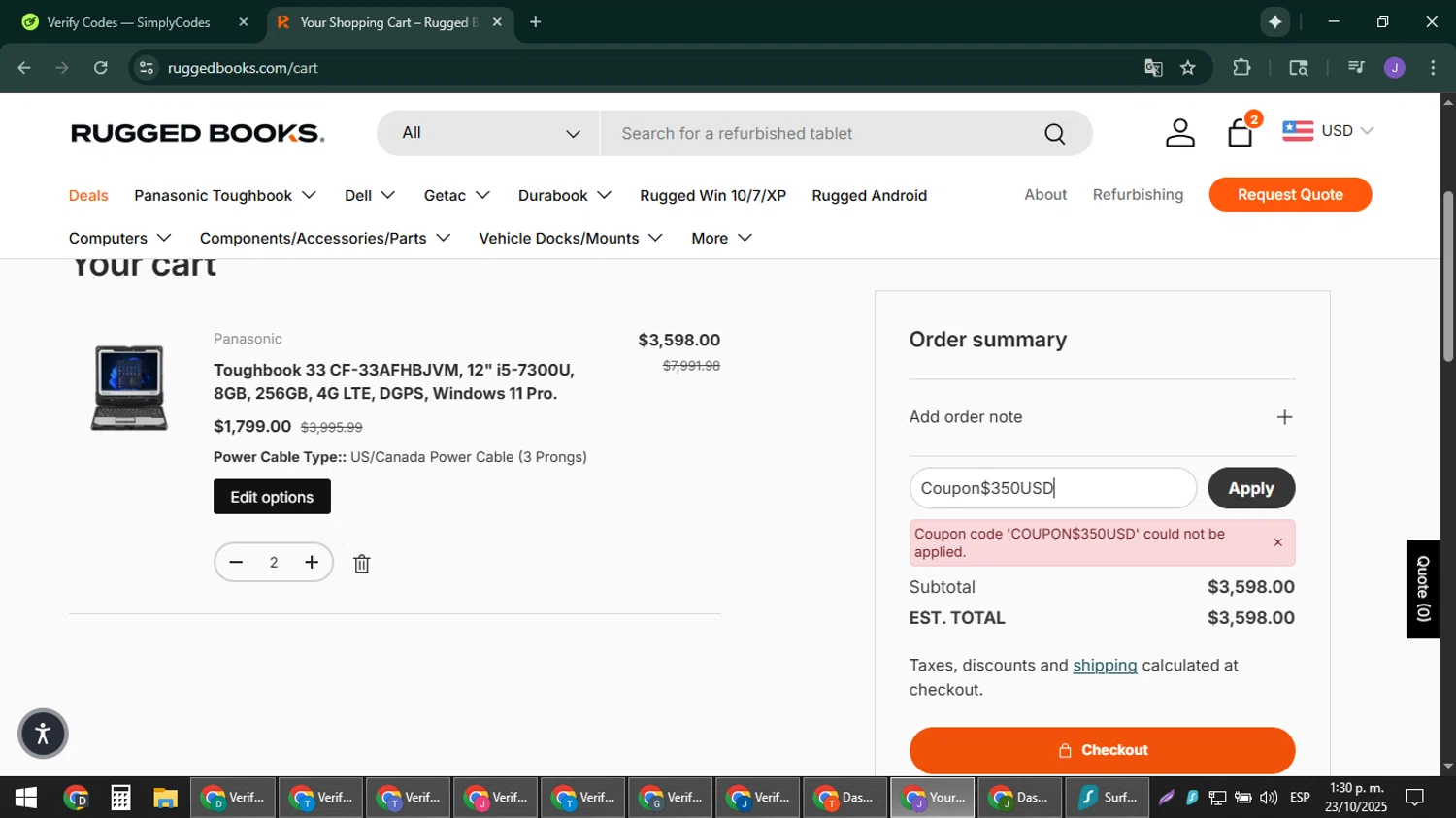This screenshot has width=1456, height=818.
Task: Click the search magnifier icon
Action: (1054, 134)
